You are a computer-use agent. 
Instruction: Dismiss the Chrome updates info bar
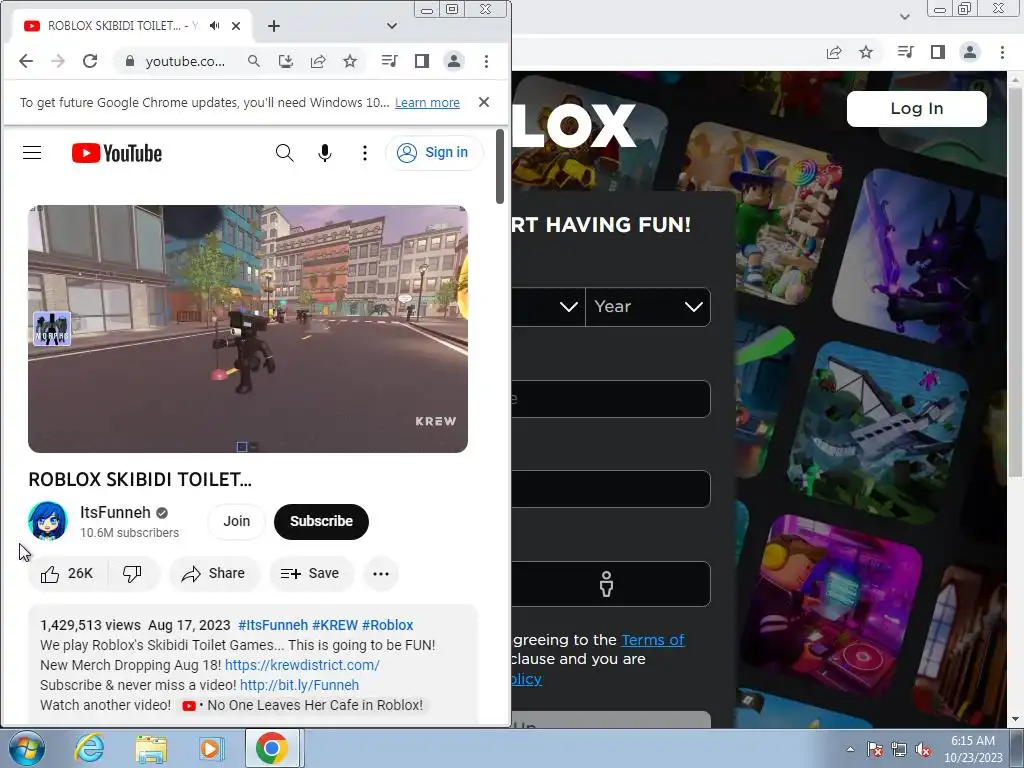pyautogui.click(x=484, y=102)
